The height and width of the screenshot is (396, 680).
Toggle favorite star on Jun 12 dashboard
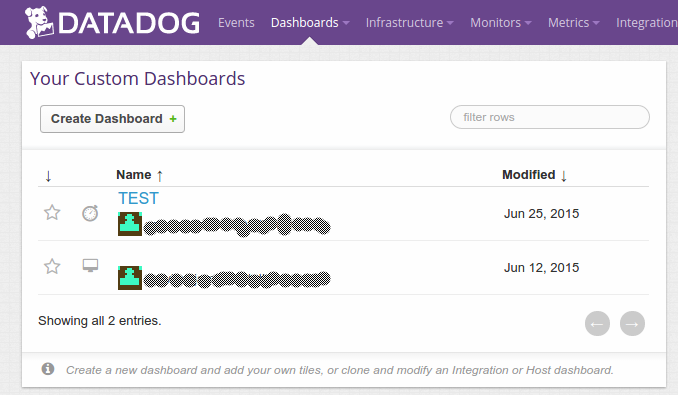(52, 266)
